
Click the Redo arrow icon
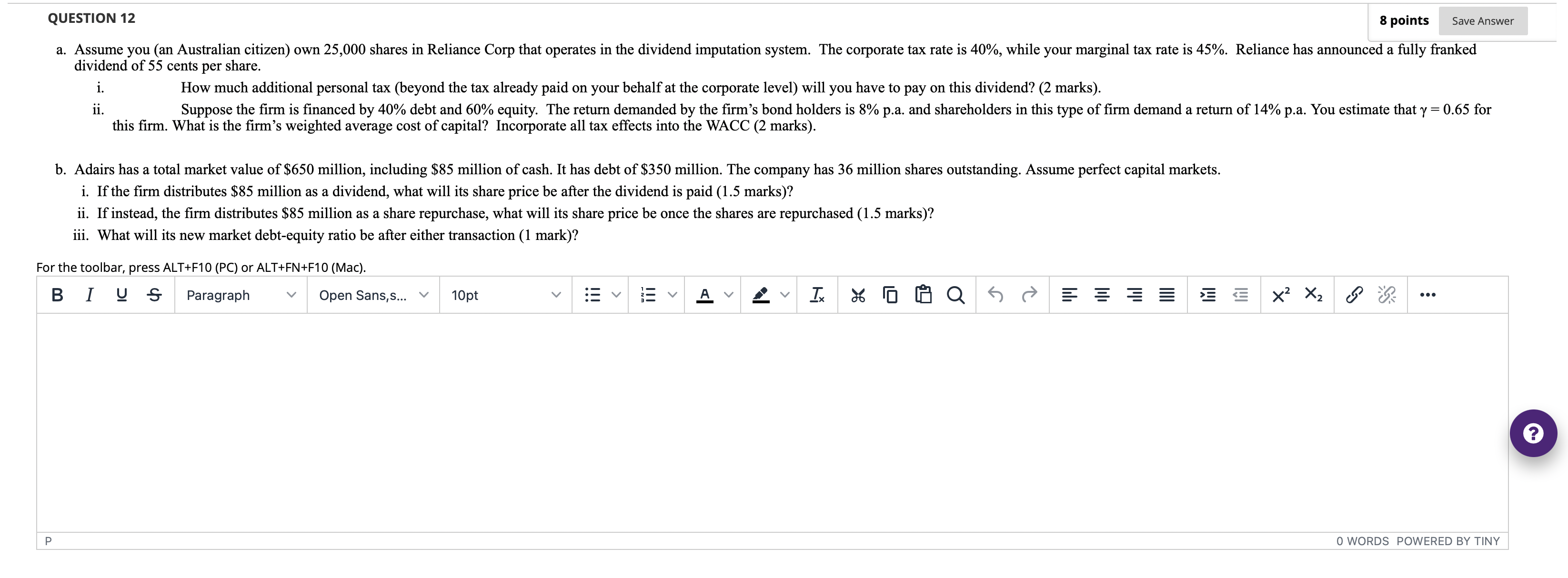pyautogui.click(x=1029, y=295)
